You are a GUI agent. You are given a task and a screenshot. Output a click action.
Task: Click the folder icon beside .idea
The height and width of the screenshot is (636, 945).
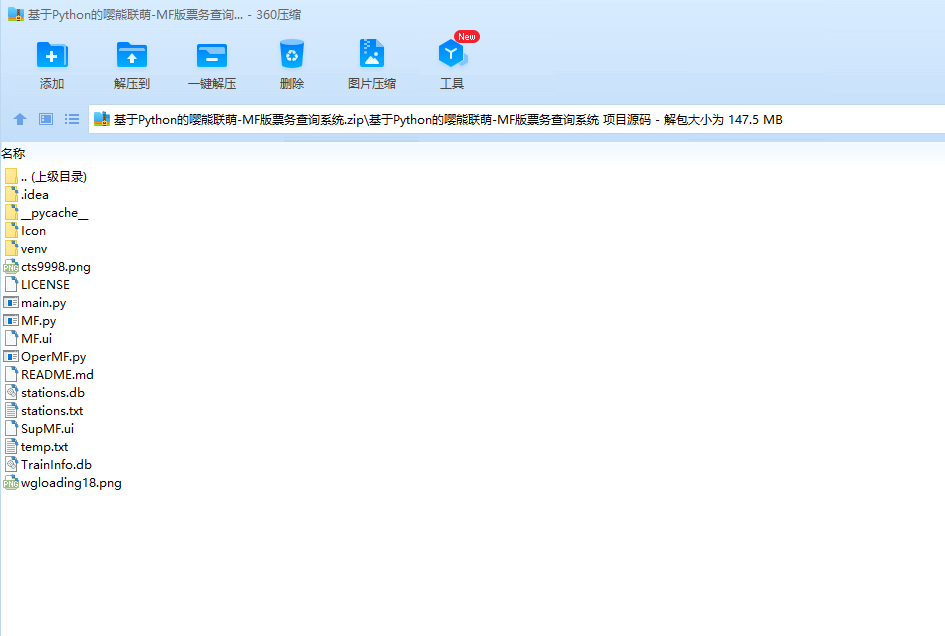coord(11,195)
